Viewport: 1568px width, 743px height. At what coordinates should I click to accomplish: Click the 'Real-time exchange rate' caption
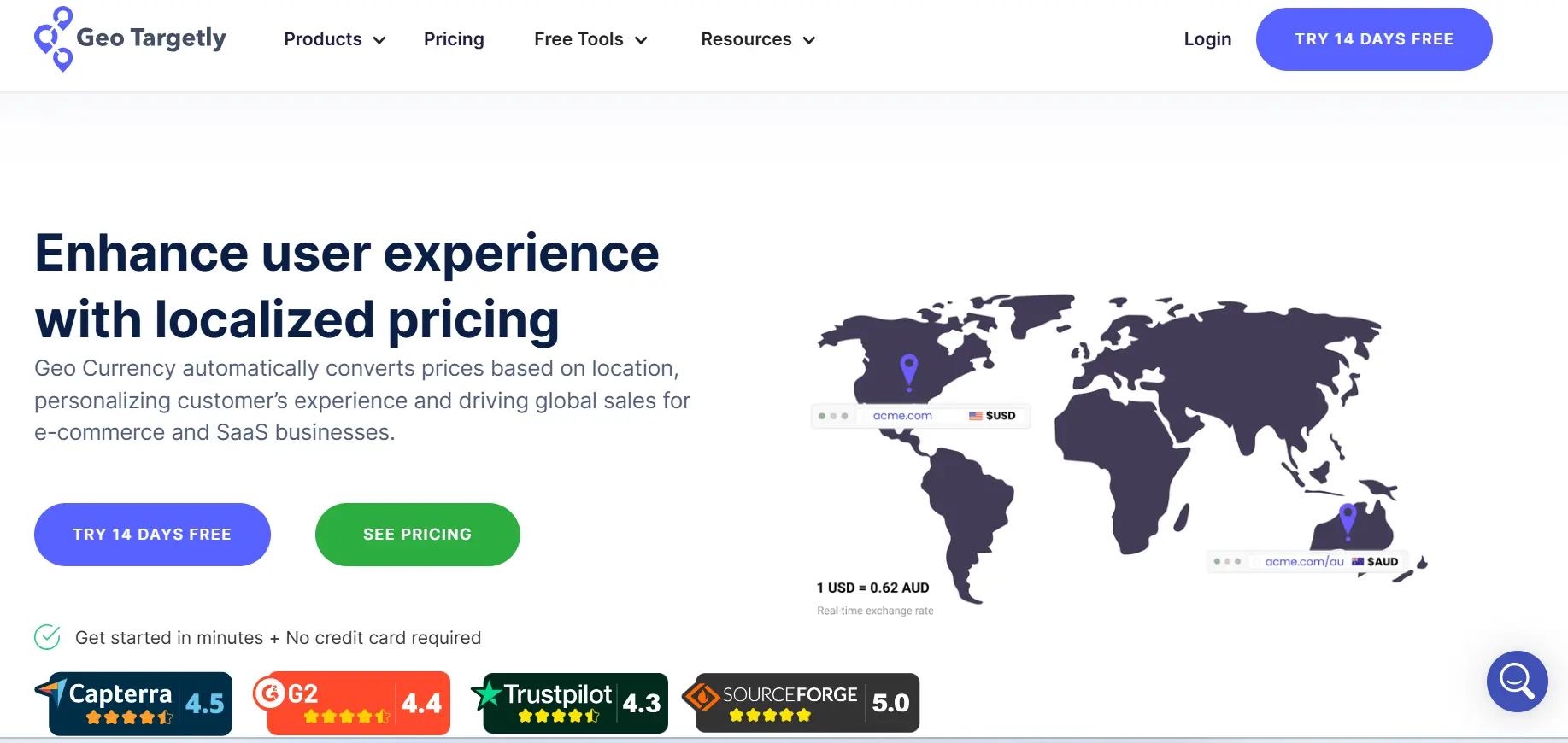tap(875, 611)
